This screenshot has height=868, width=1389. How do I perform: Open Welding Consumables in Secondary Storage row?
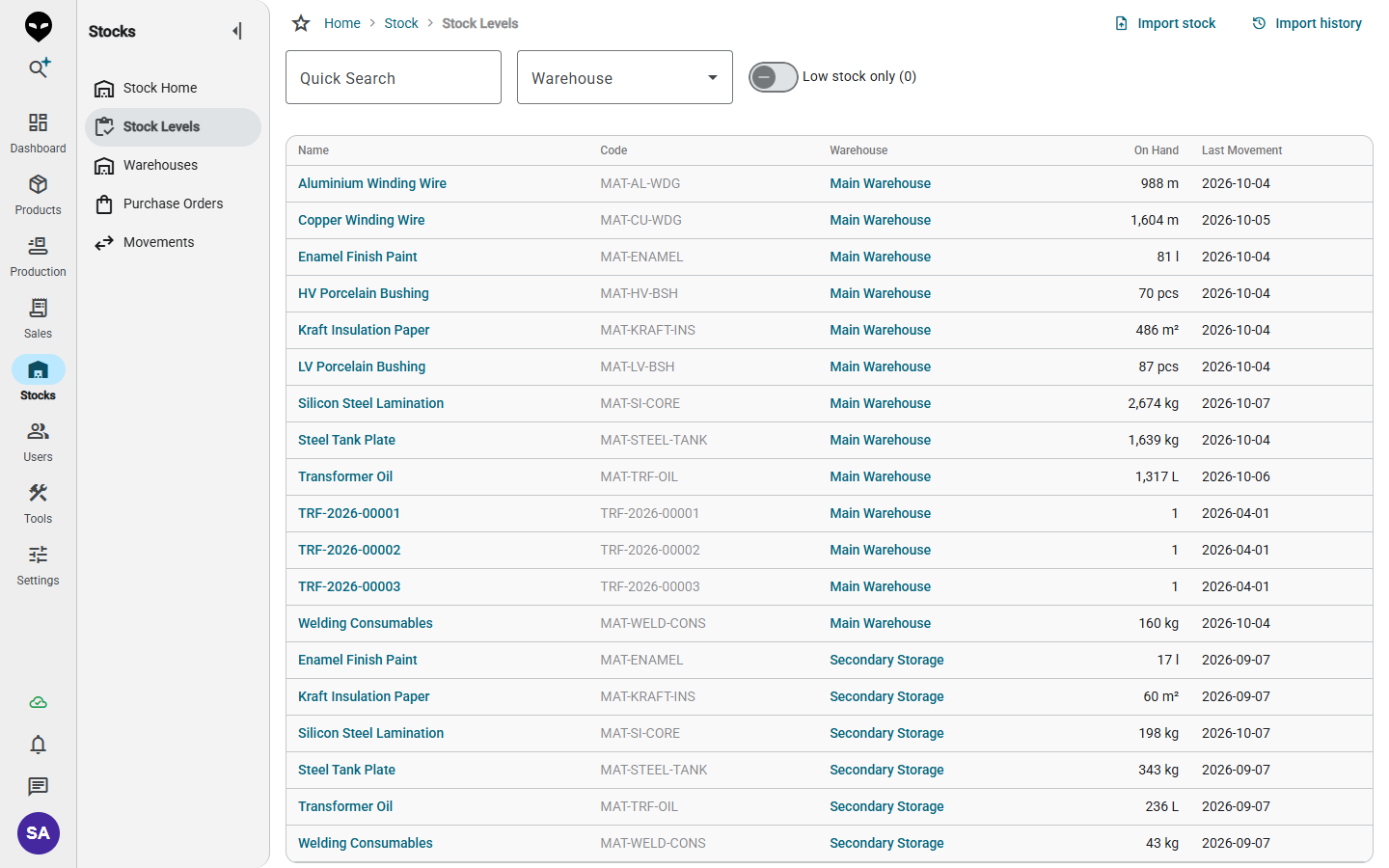coord(366,843)
